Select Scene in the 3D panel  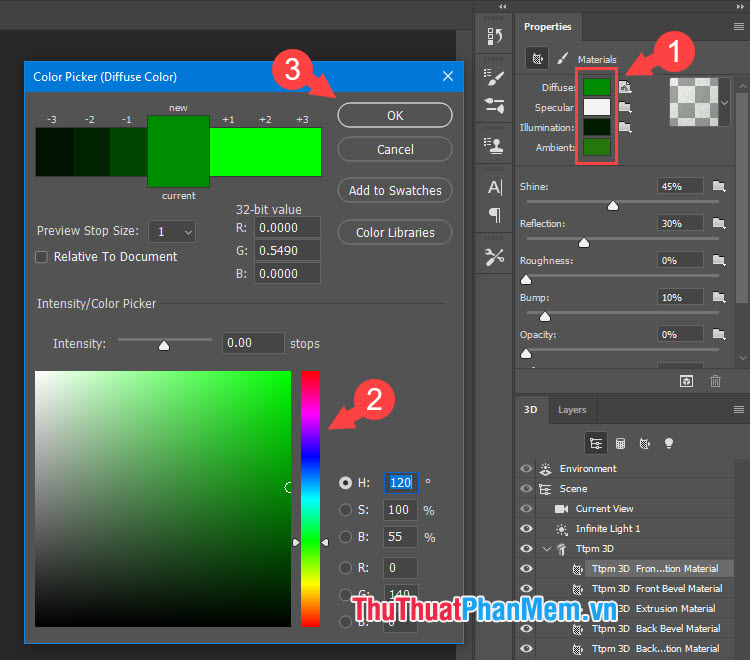574,489
